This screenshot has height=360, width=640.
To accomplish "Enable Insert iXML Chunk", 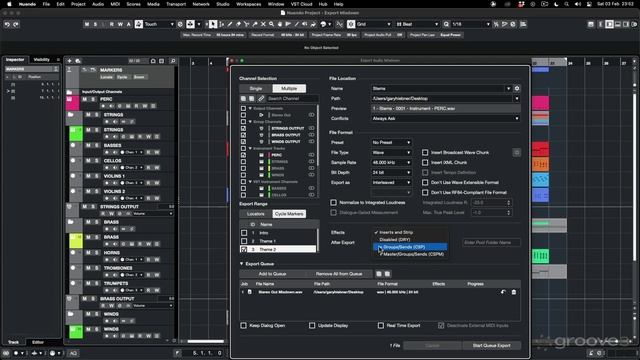I will 425,162.
